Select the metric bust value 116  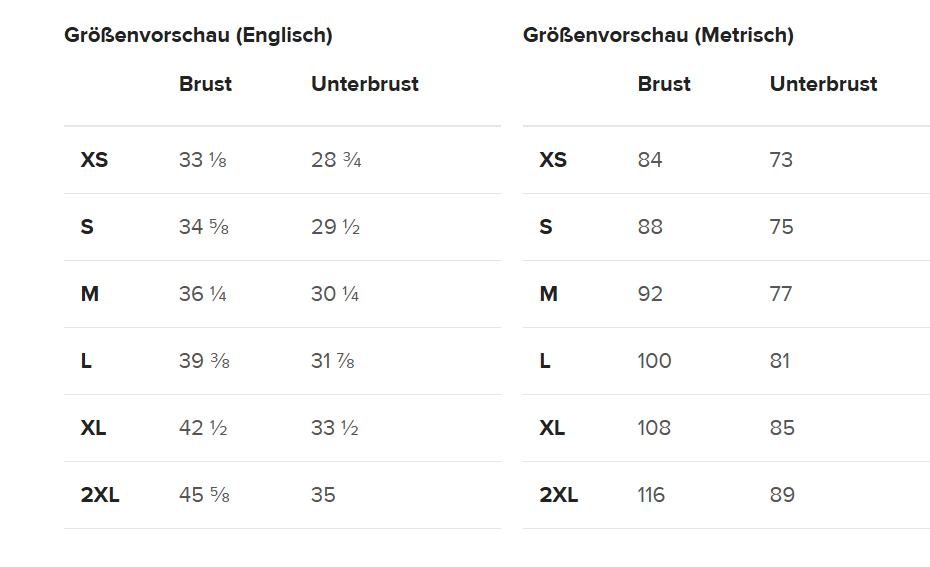651,495
